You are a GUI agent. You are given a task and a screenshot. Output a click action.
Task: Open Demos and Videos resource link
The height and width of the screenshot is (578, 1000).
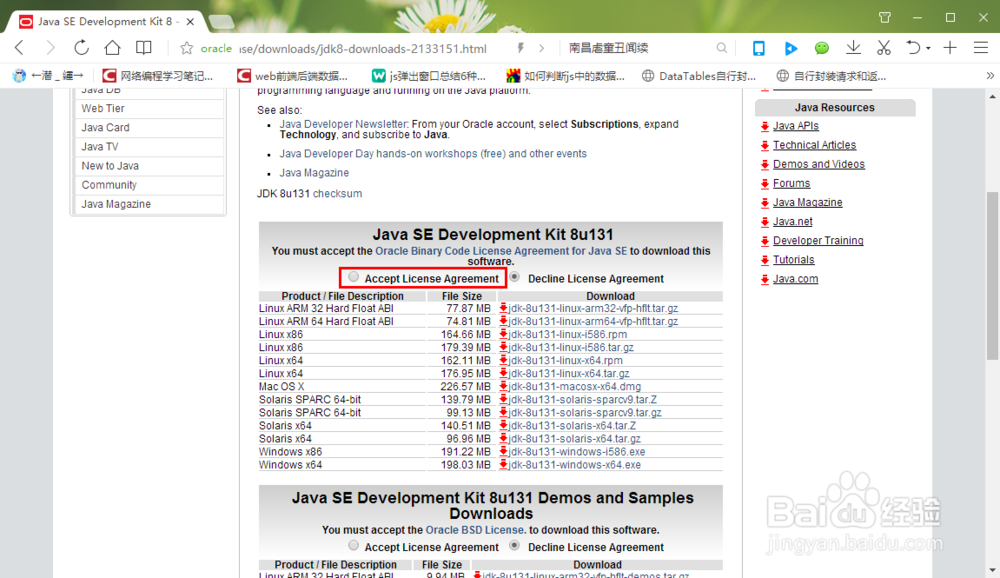pos(819,164)
